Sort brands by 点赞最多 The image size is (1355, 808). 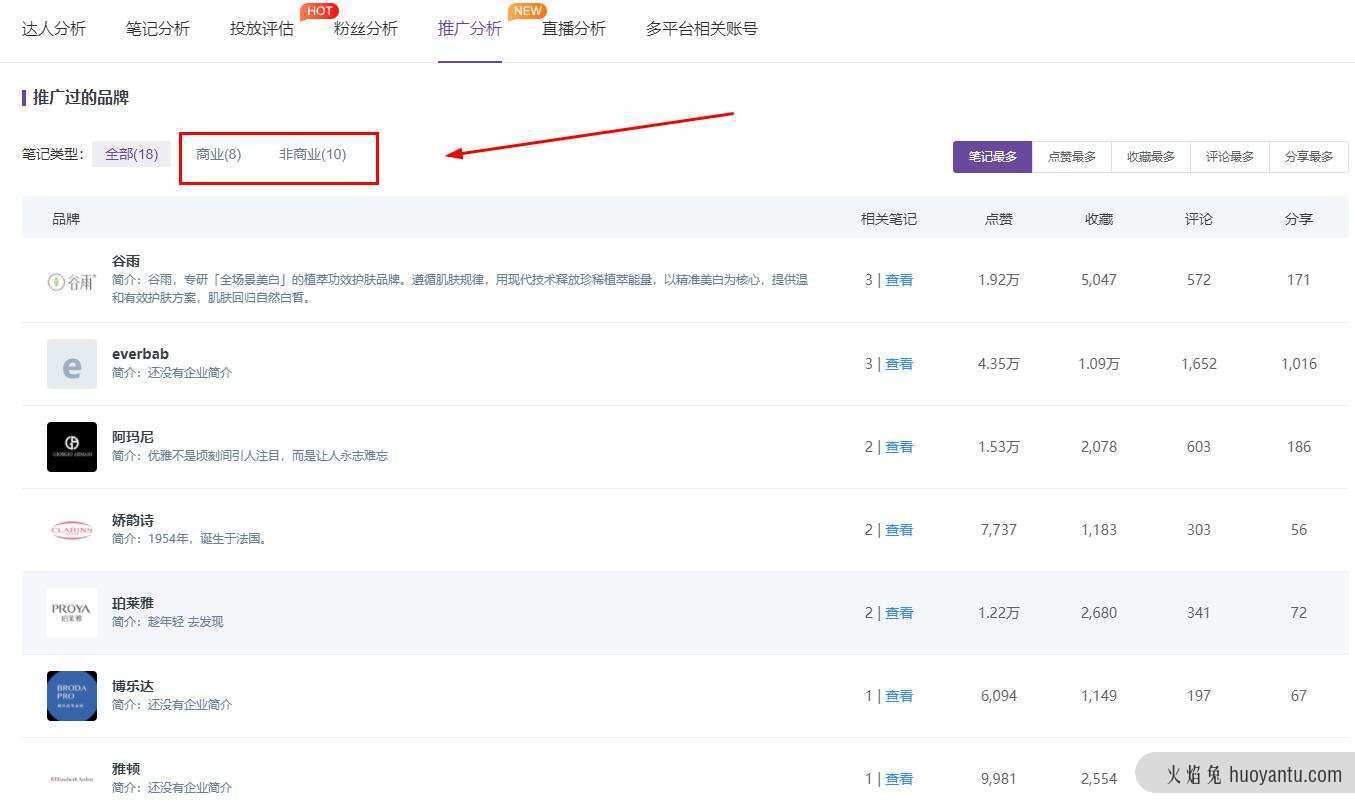coord(1072,157)
